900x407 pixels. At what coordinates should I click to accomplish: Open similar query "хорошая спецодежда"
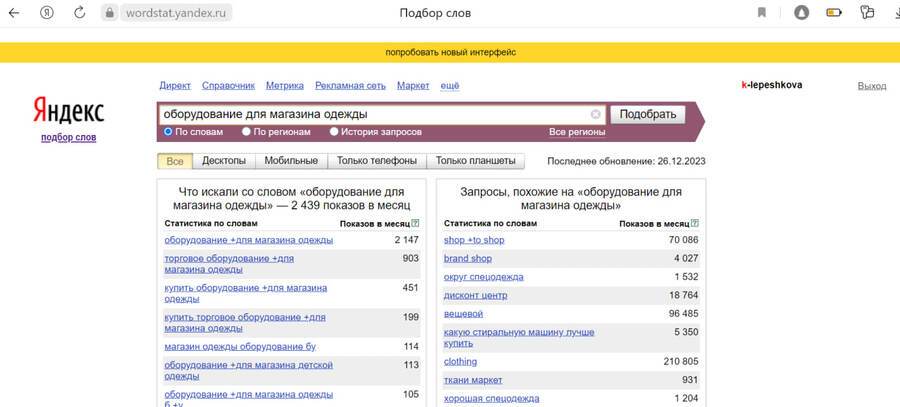pyautogui.click(x=491, y=398)
